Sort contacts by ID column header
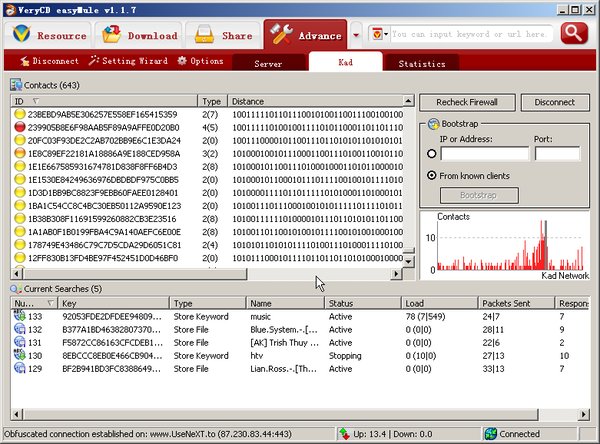Screen dimensions: 600x444 pos(104,101)
